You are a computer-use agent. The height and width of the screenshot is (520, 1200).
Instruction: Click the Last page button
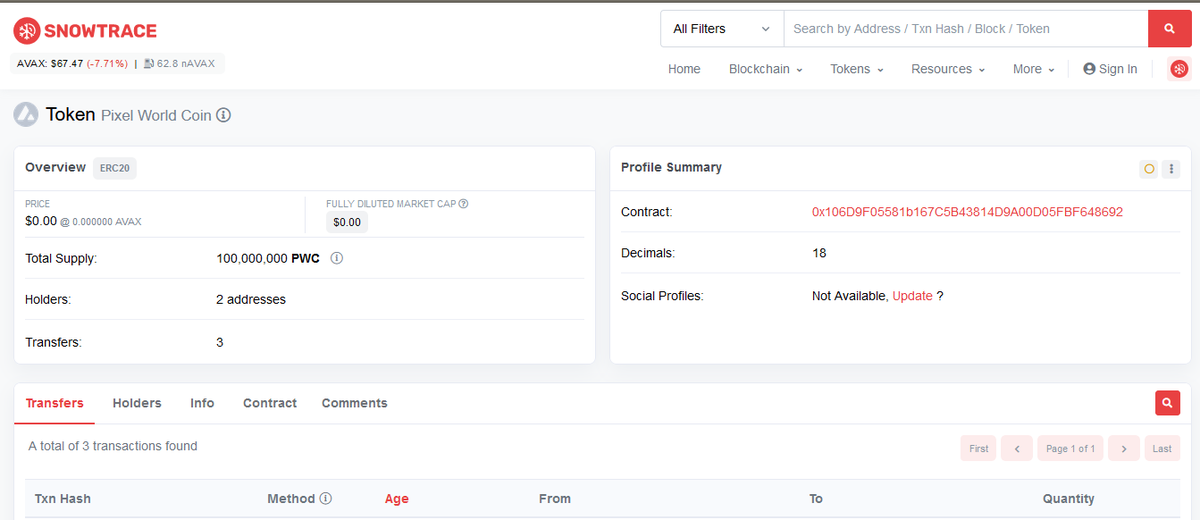1162,449
